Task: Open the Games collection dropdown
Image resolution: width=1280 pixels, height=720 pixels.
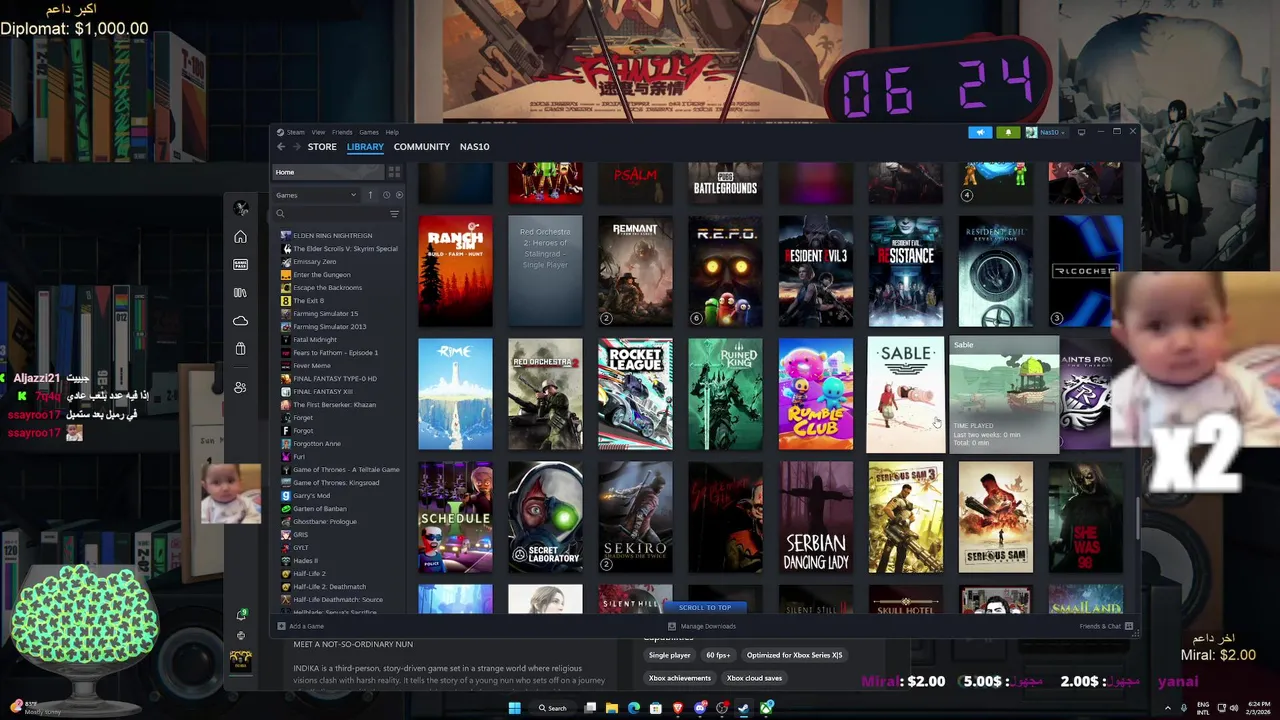Action: tap(316, 195)
